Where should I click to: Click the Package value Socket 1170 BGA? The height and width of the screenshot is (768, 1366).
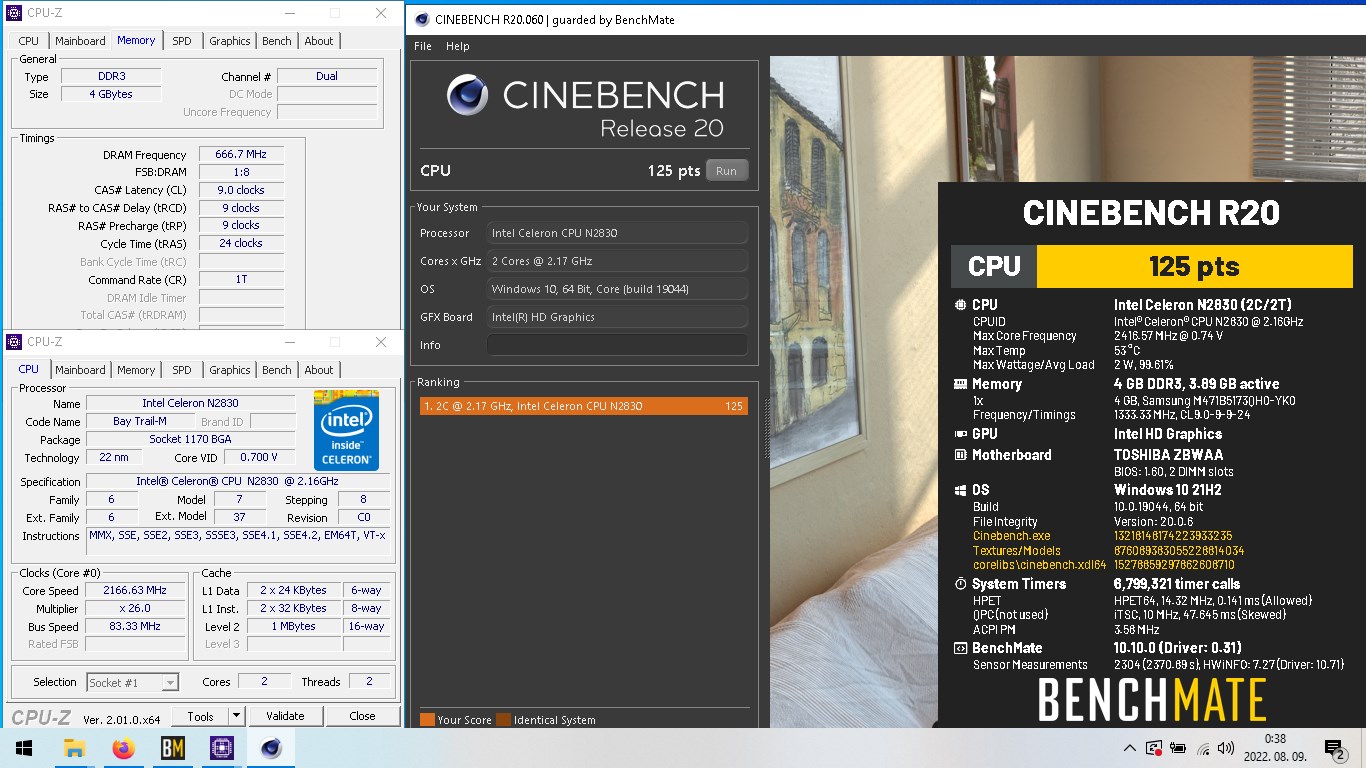pos(190,439)
